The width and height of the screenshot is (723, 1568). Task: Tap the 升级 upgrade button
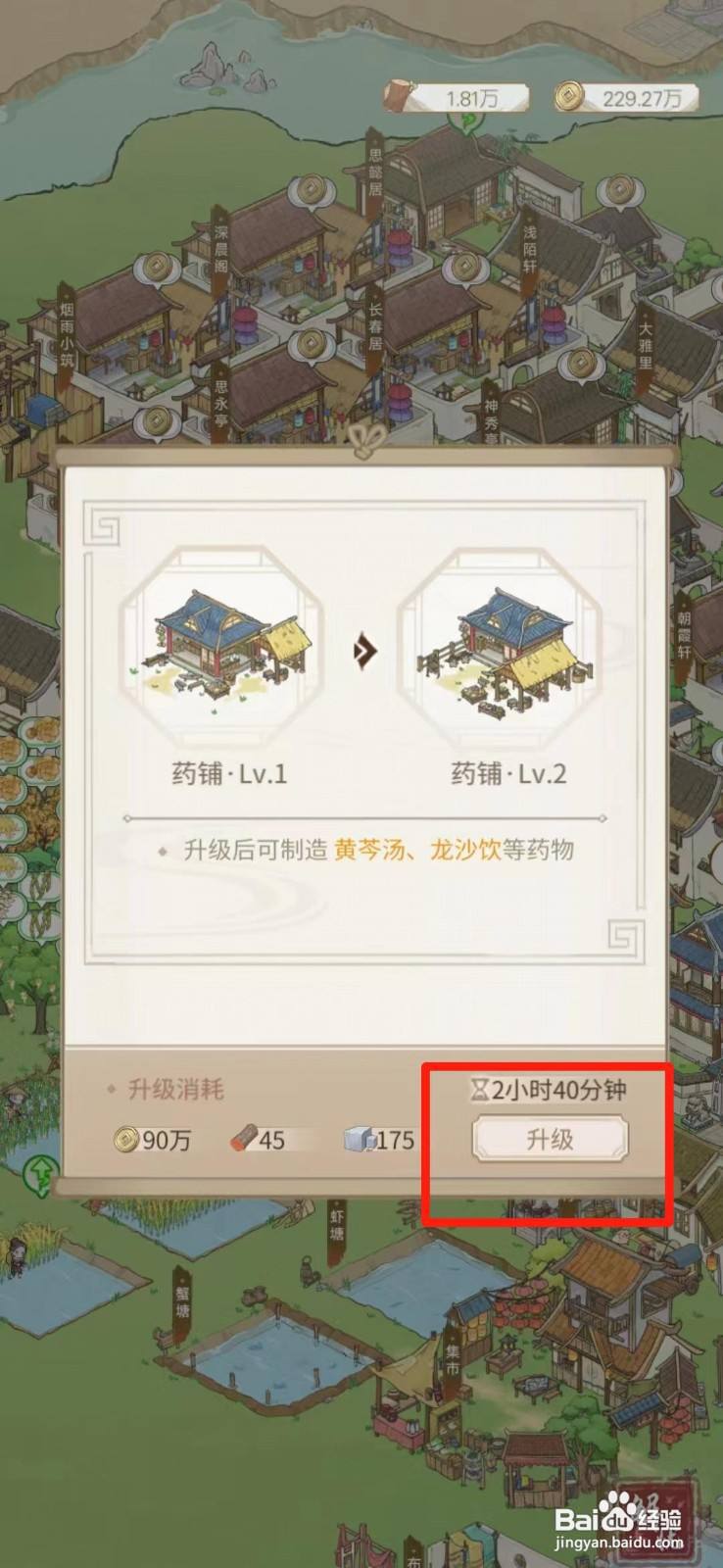(550, 1139)
